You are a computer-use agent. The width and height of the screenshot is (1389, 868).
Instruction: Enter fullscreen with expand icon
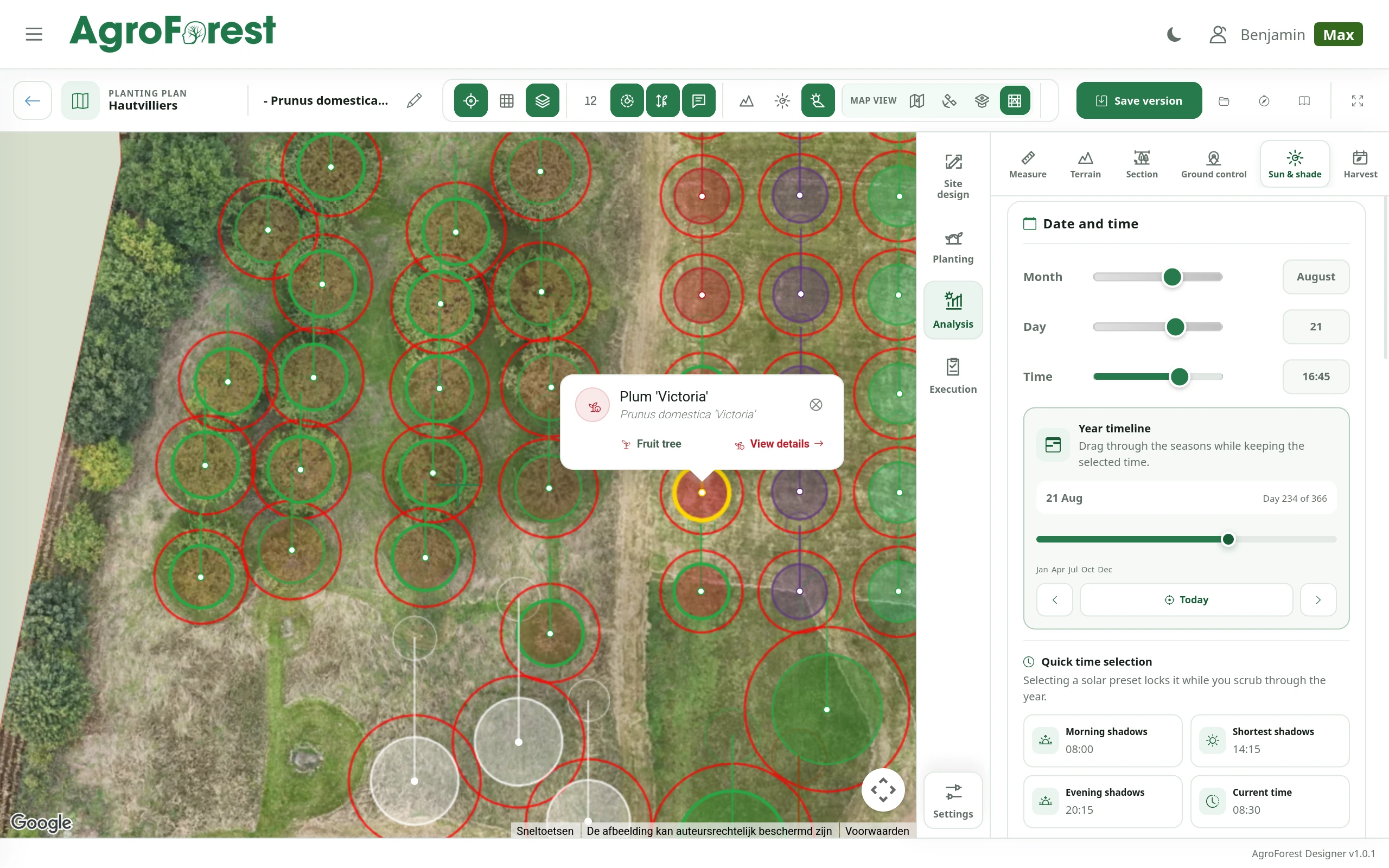pos(1358,101)
